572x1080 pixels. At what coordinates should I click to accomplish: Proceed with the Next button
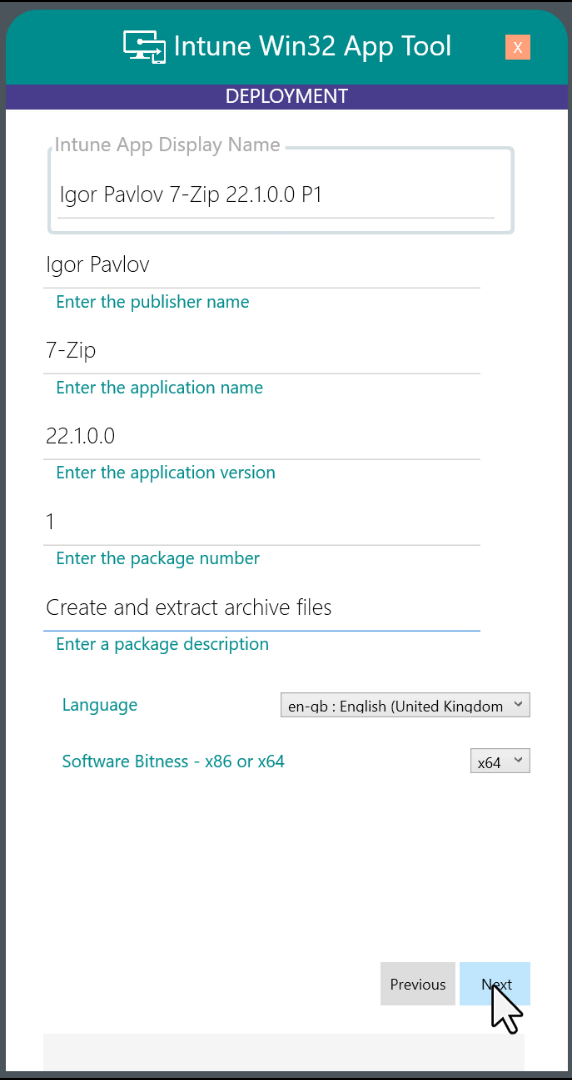[x=495, y=984]
